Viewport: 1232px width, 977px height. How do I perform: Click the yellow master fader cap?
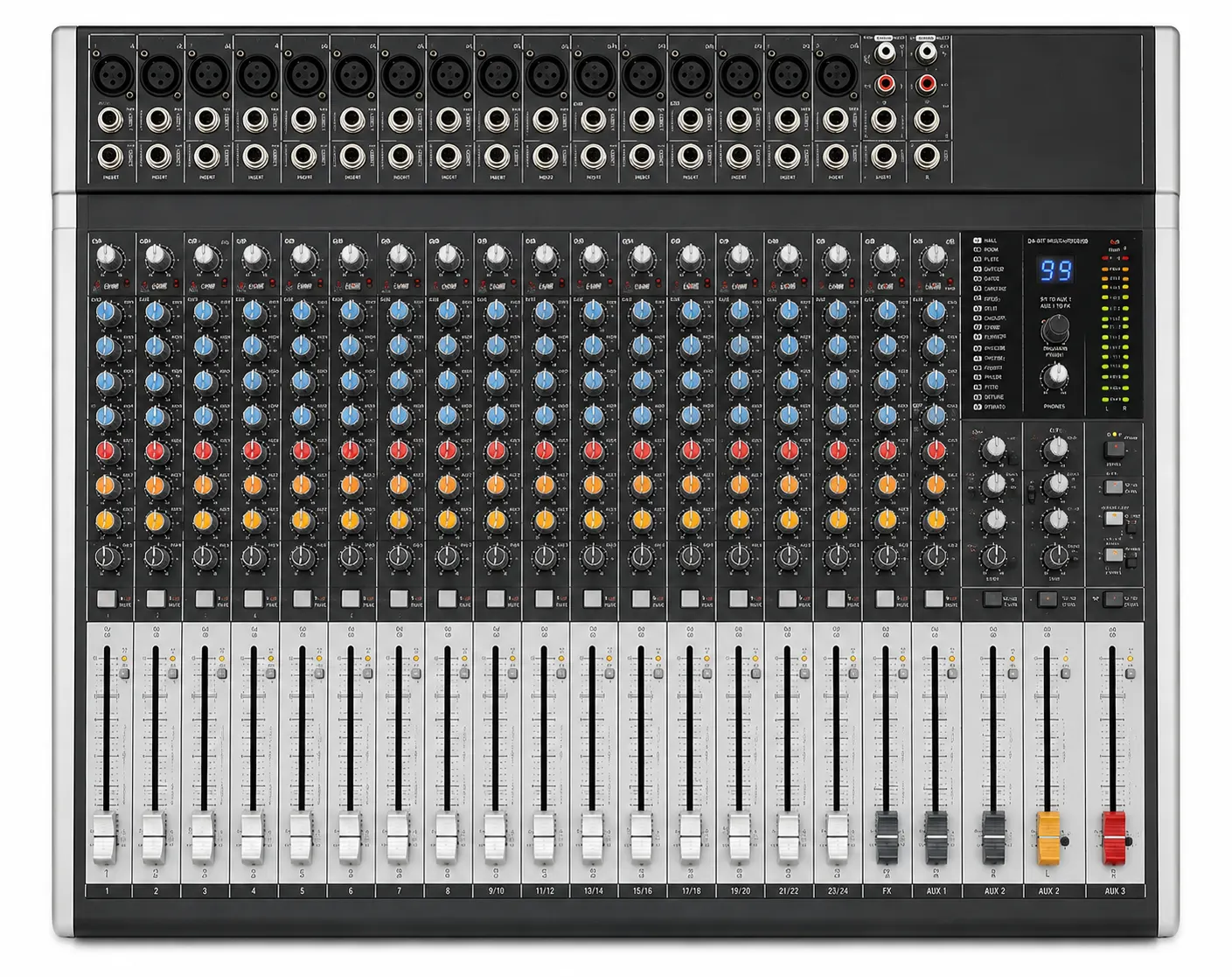[x=1048, y=839]
